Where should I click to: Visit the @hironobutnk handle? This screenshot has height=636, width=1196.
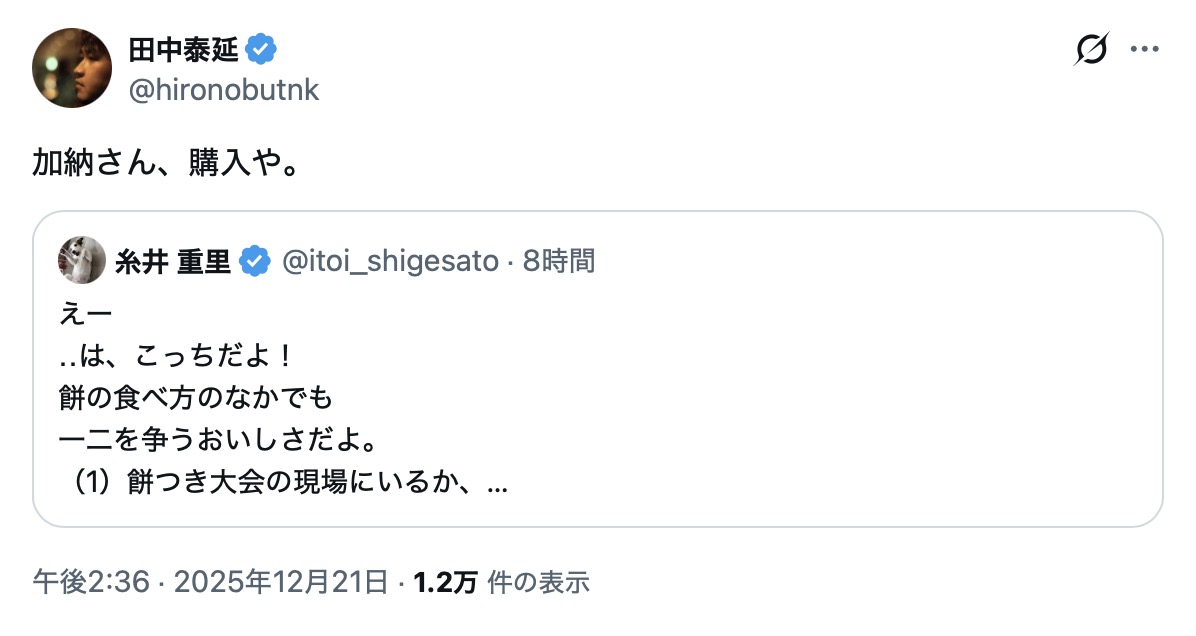point(224,90)
